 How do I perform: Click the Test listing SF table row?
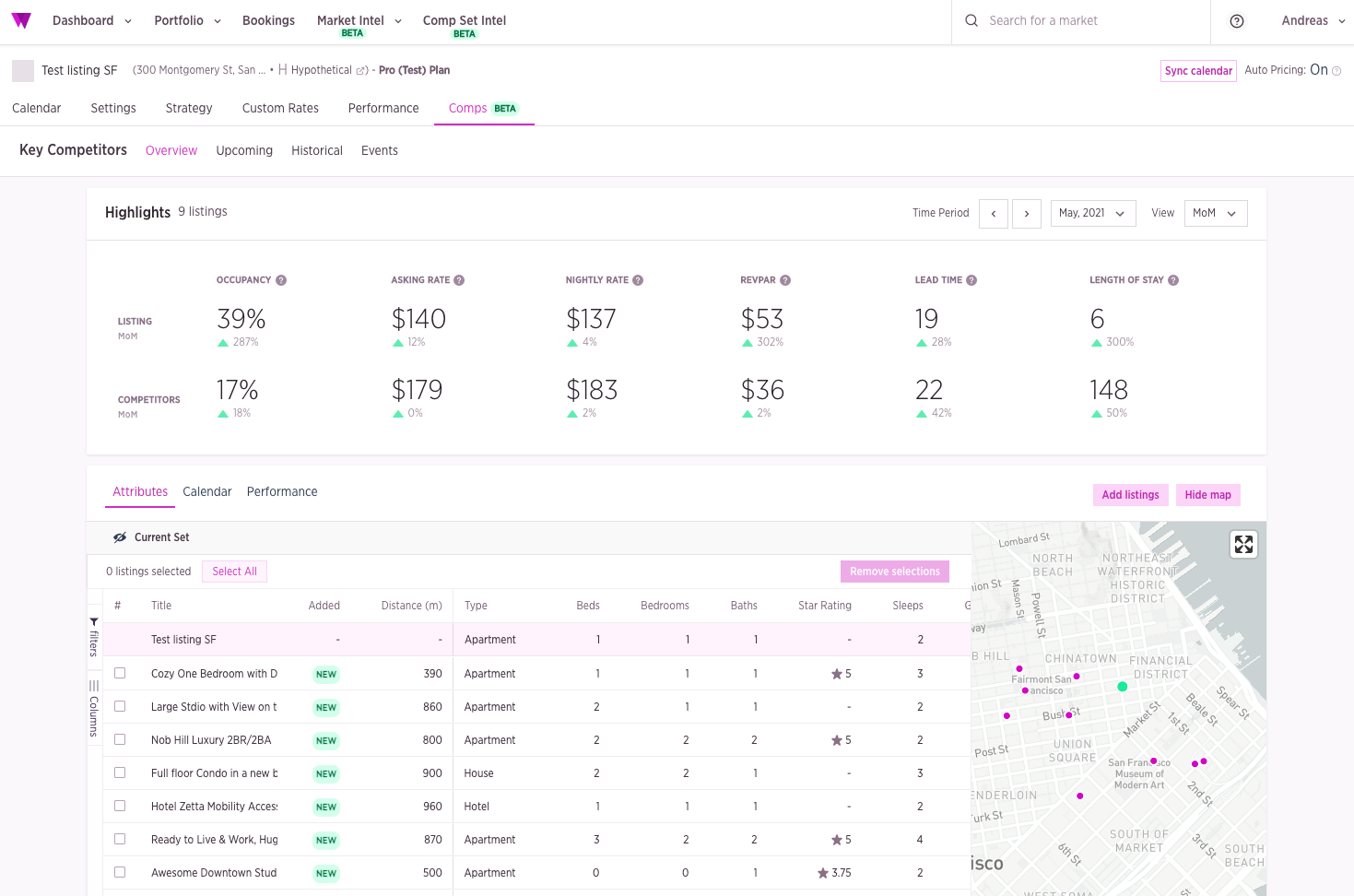pyautogui.click(x=536, y=640)
